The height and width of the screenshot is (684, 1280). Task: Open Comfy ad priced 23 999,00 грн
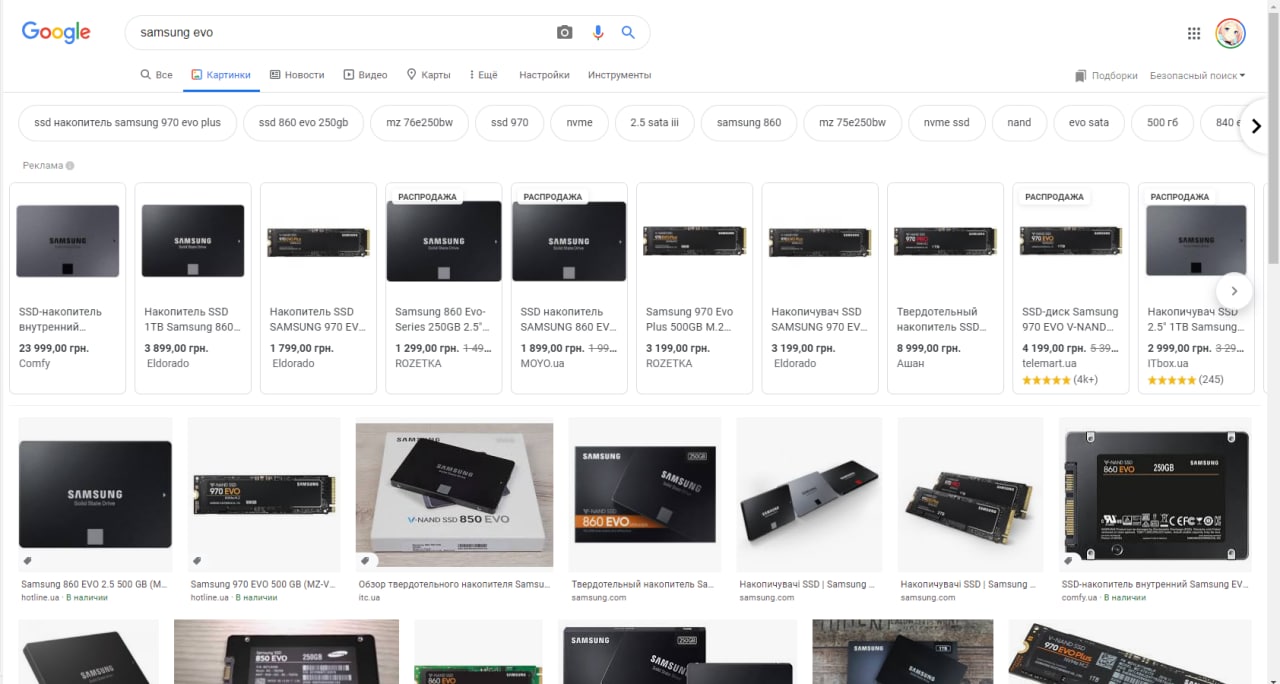tap(67, 288)
